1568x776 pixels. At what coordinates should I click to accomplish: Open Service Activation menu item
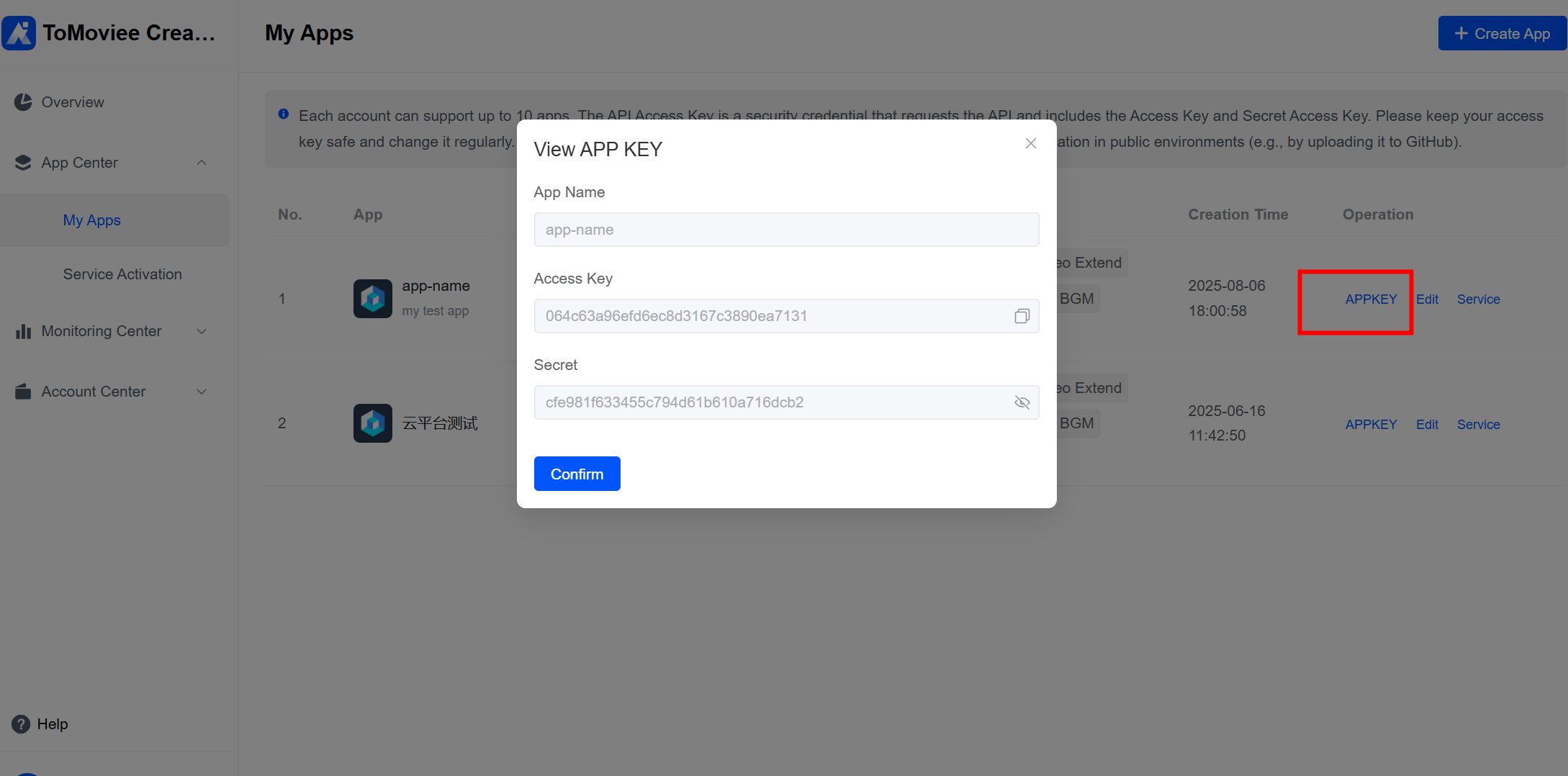[122, 274]
